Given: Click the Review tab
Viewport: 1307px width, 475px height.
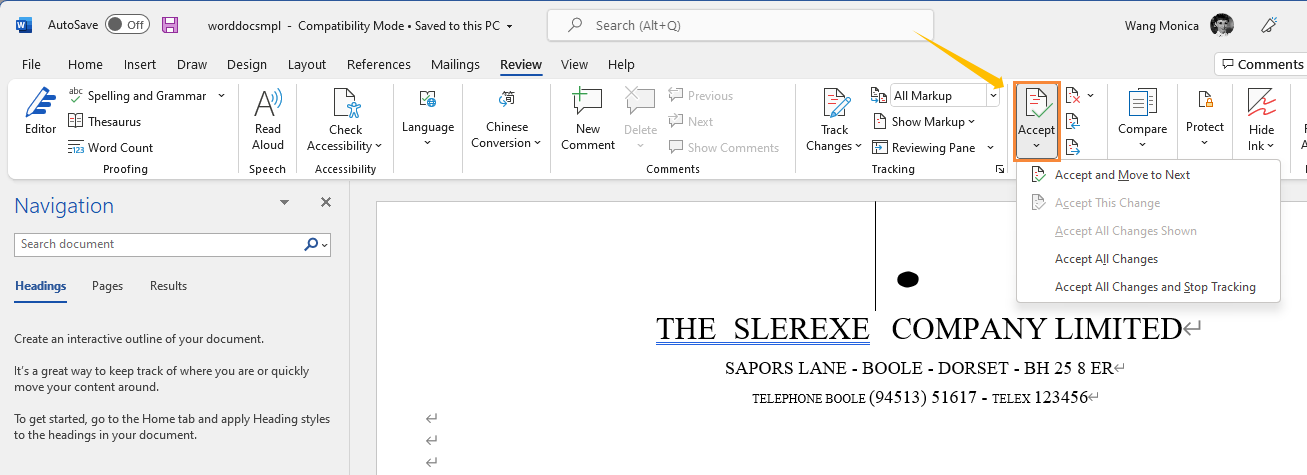Looking at the screenshot, I should [521, 64].
